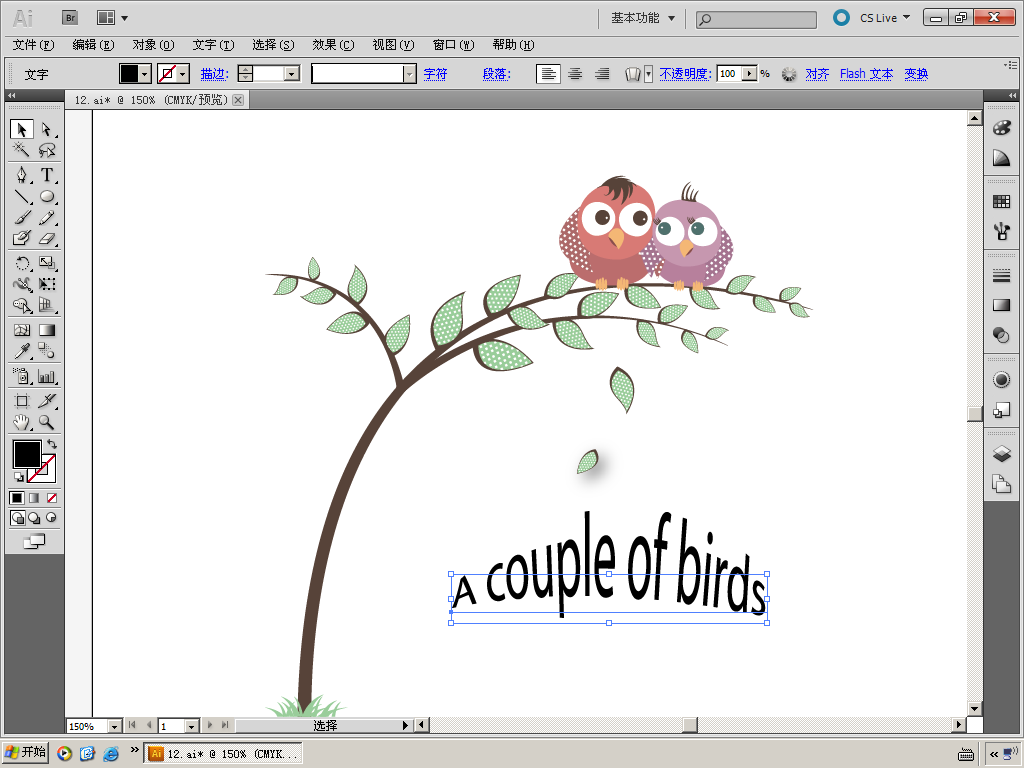Set fill to None in toolbox
The image size is (1024, 768).
[52, 498]
